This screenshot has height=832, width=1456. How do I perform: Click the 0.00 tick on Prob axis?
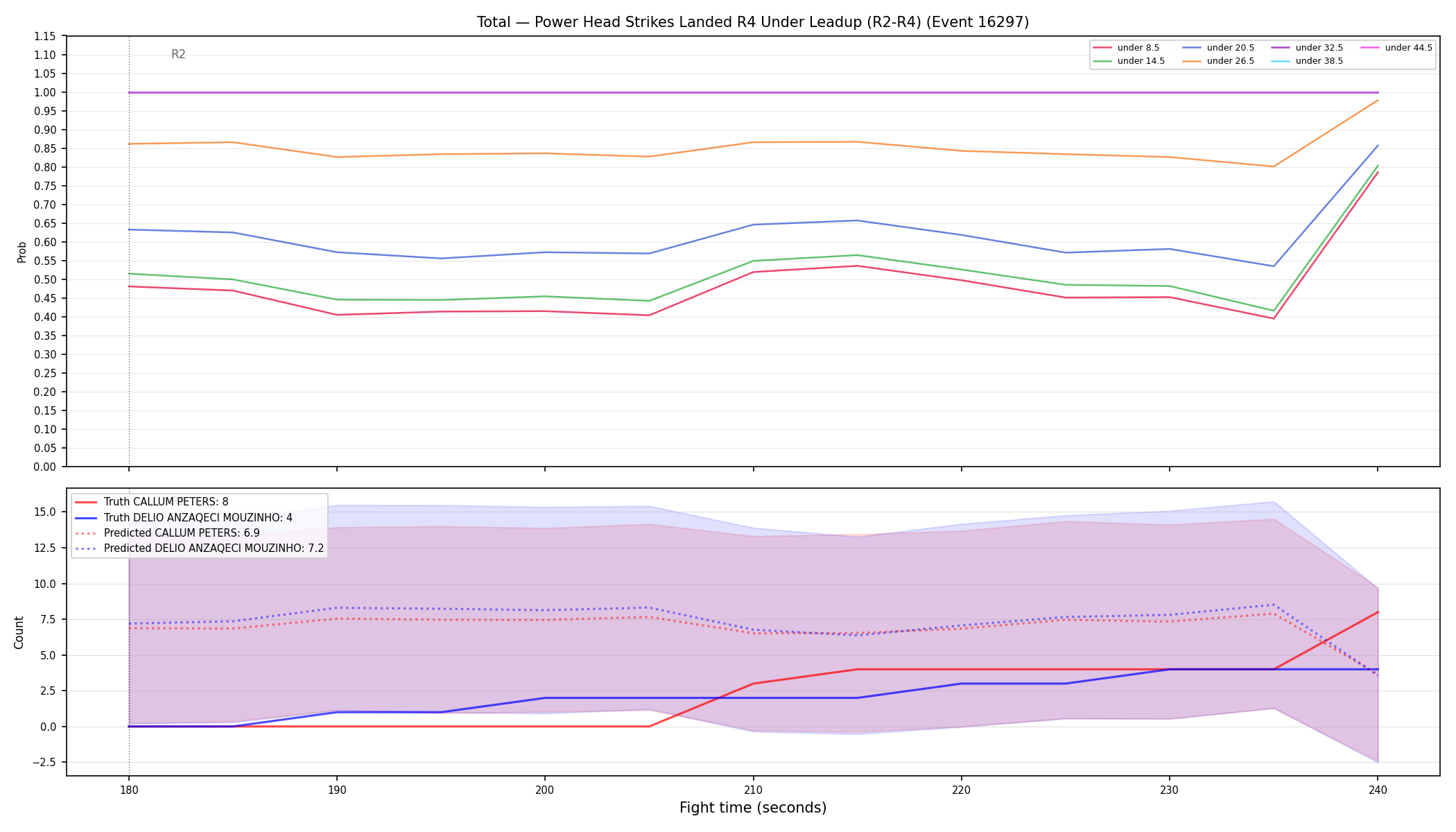pyautogui.click(x=45, y=467)
